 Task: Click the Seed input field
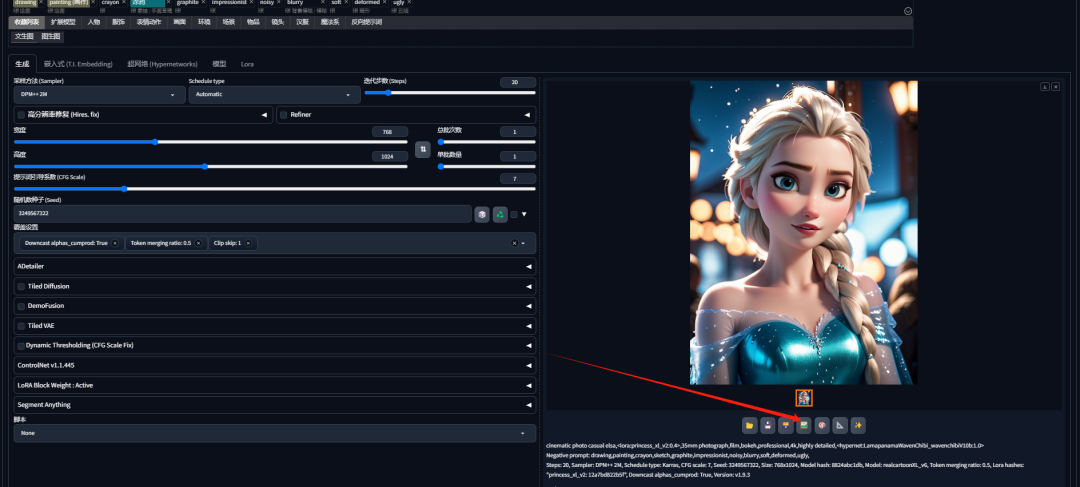242,214
